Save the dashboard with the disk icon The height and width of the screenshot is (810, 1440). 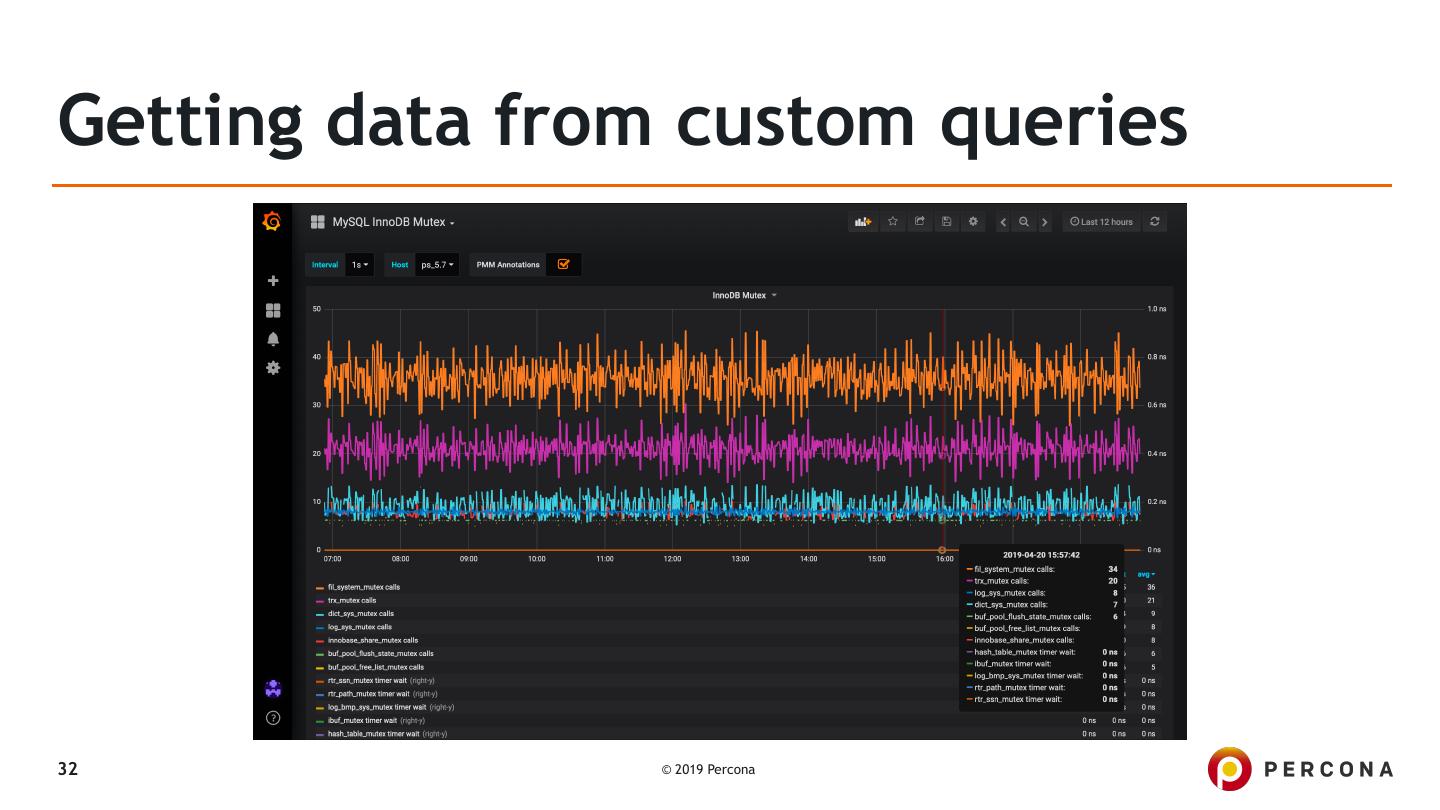click(x=945, y=222)
